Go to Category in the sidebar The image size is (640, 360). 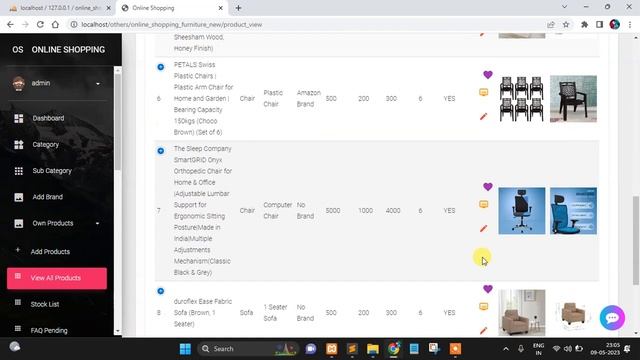click(45, 144)
